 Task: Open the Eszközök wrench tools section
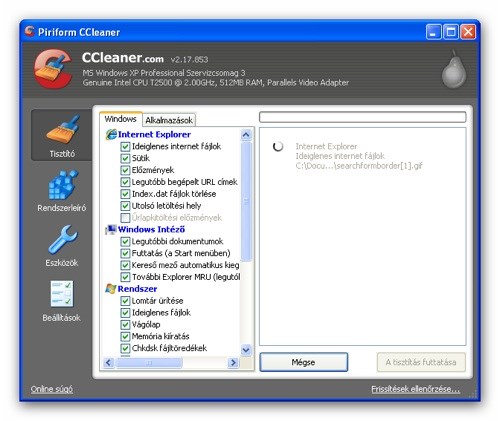[x=62, y=246]
